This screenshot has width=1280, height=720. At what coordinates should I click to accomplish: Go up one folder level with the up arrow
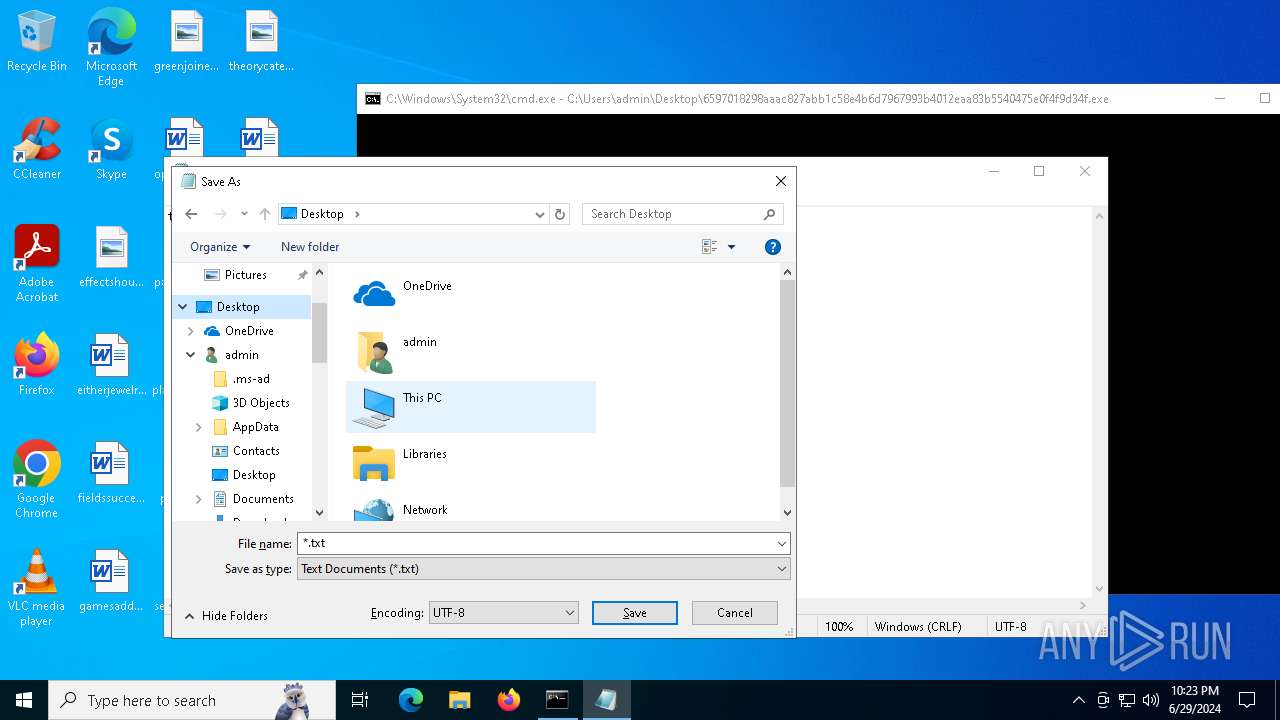[265, 214]
